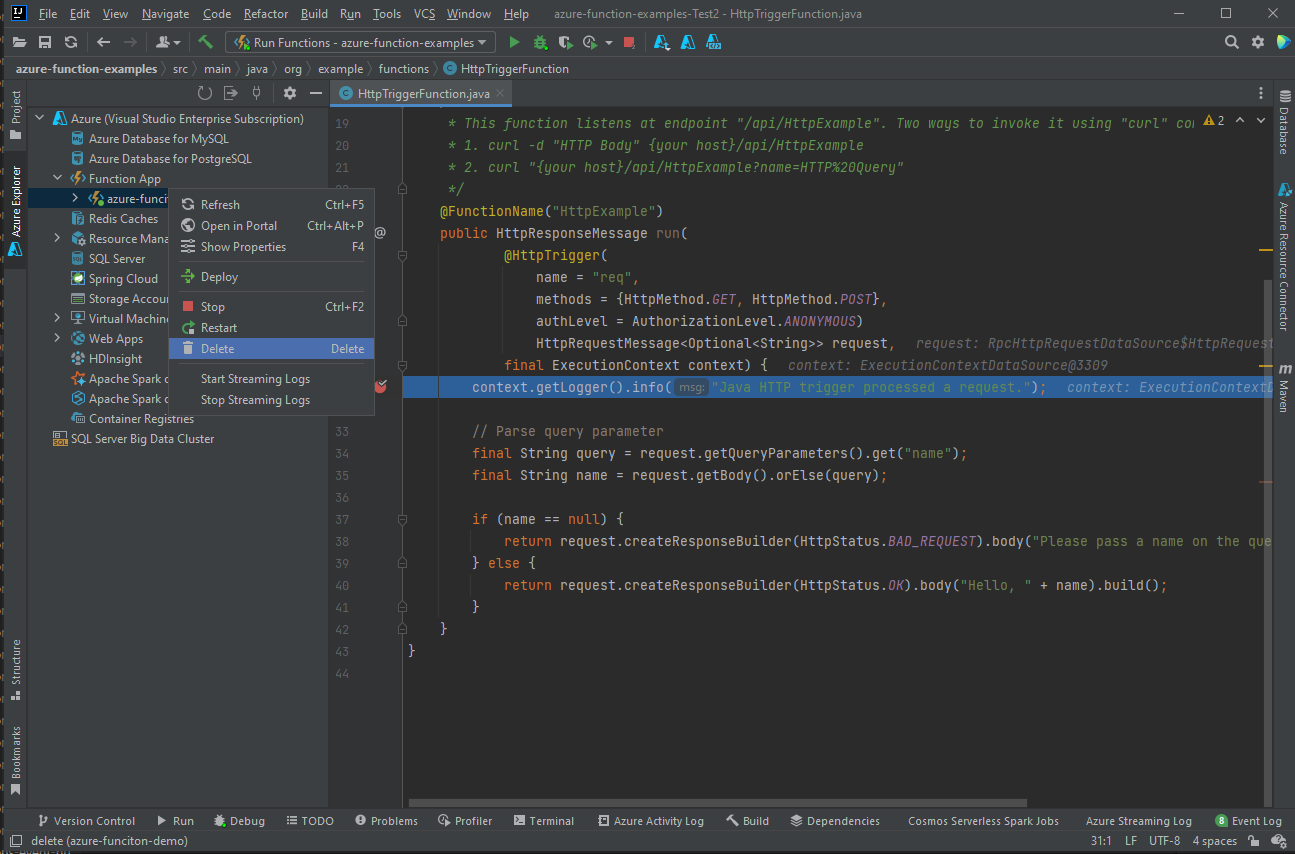Image resolution: width=1295 pixels, height=854 pixels.
Task: Click the Debug bug icon in toolbar
Action: click(x=540, y=42)
